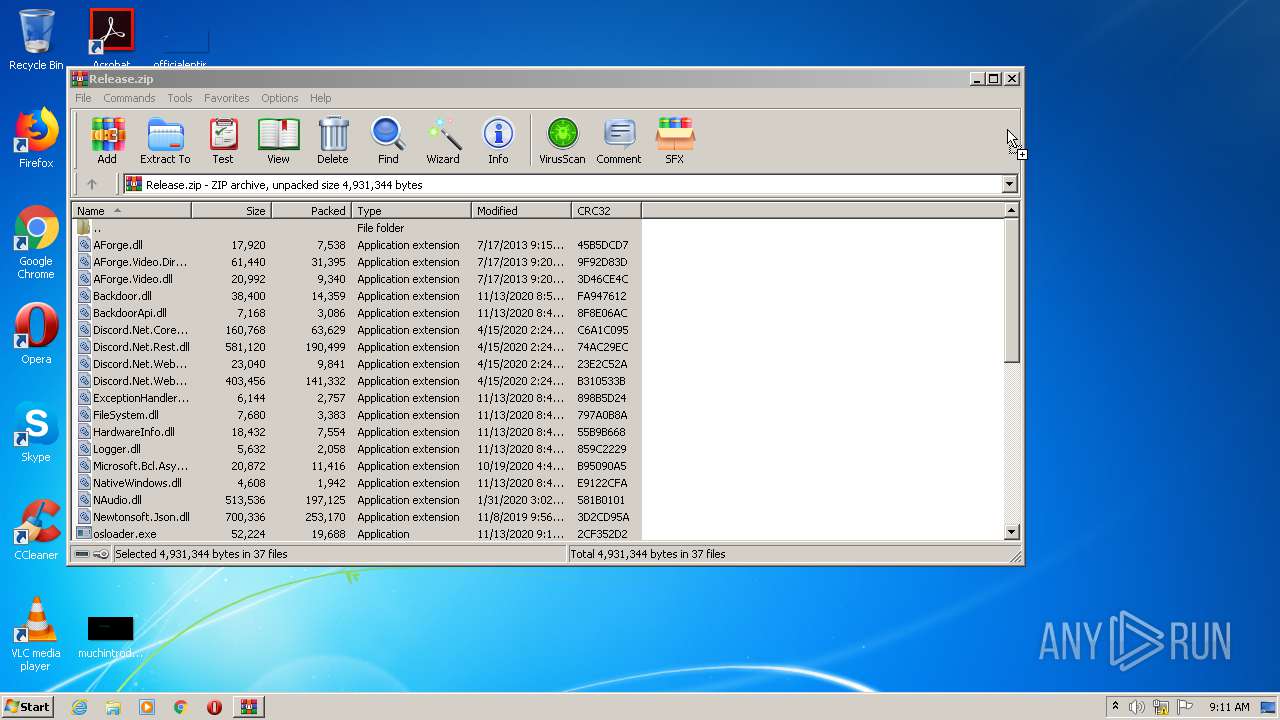
Task: Open the Help menu
Action: pyautogui.click(x=320, y=98)
